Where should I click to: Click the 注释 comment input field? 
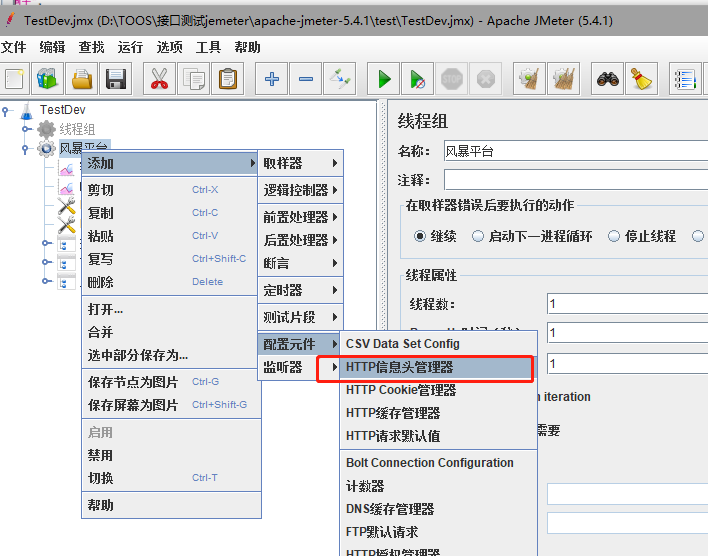576,180
